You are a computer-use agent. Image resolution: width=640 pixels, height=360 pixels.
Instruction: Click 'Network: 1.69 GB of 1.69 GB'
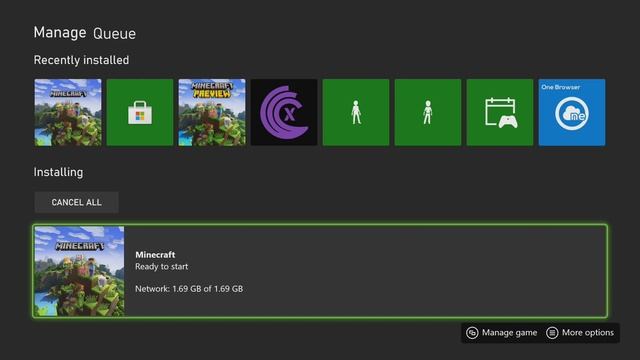[x=189, y=289]
